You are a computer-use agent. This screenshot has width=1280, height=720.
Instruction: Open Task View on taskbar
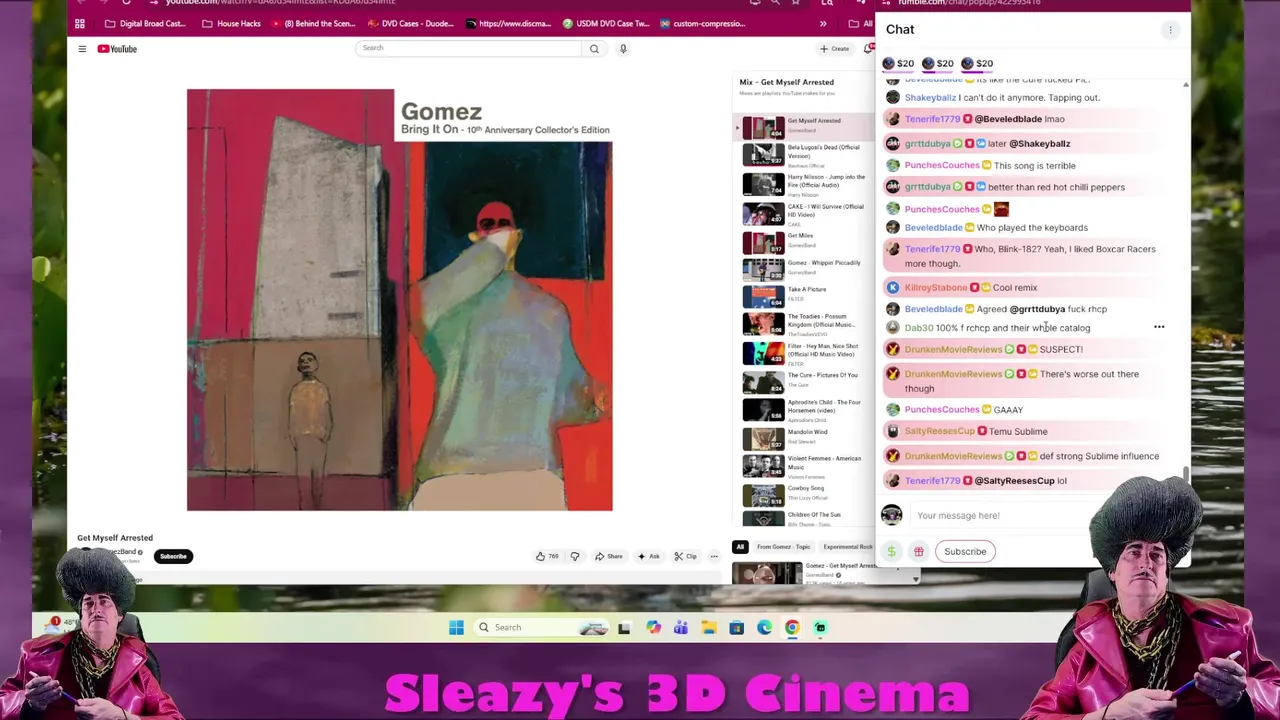click(624, 627)
